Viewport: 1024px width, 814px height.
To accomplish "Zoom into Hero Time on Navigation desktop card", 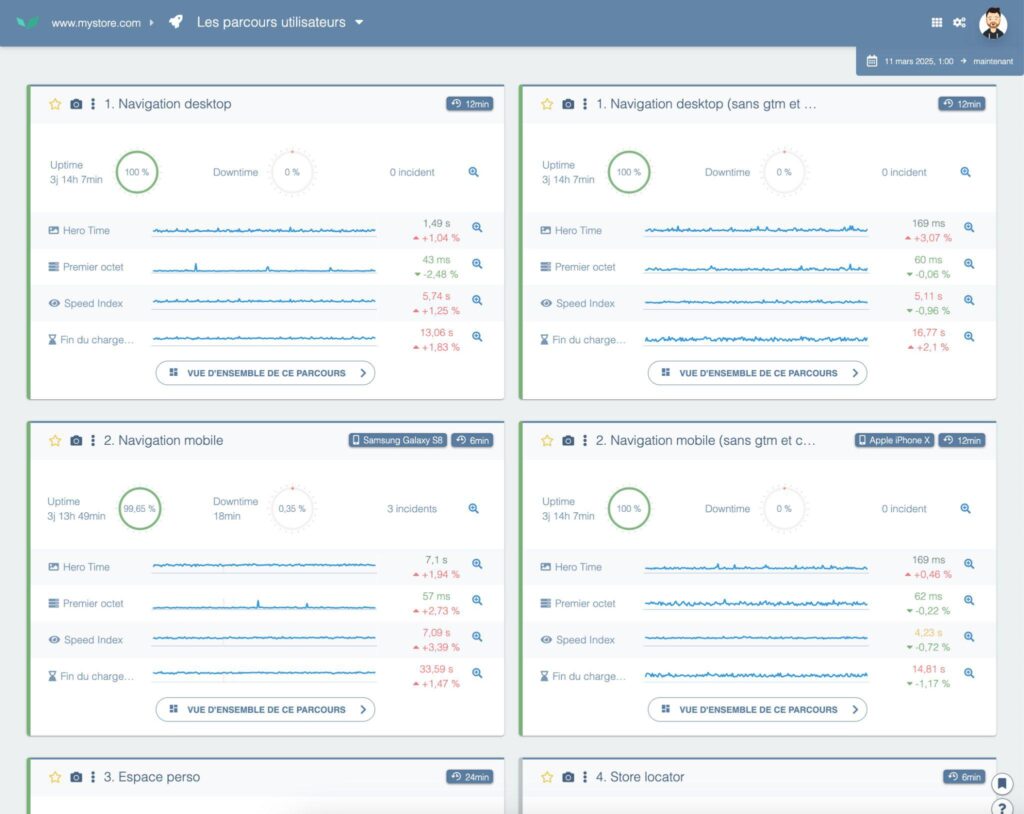I will point(477,228).
